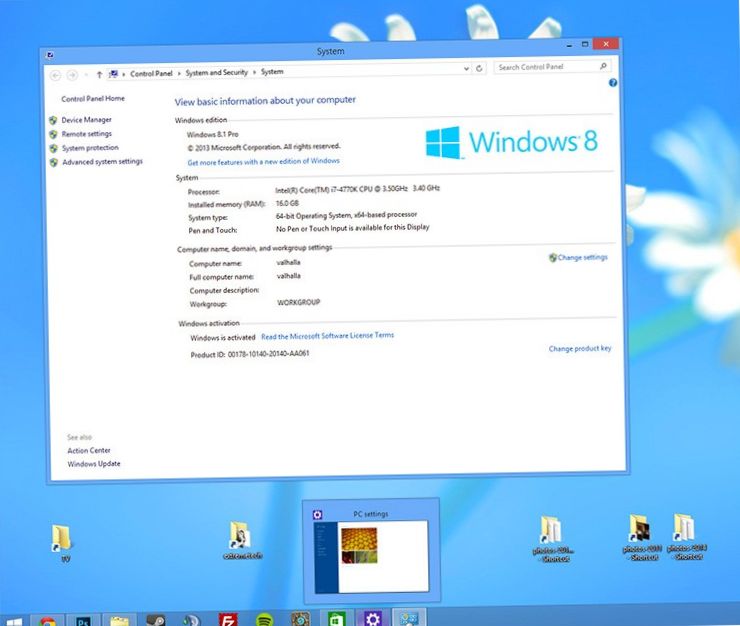Open the address bar history dropdown

[466, 69]
